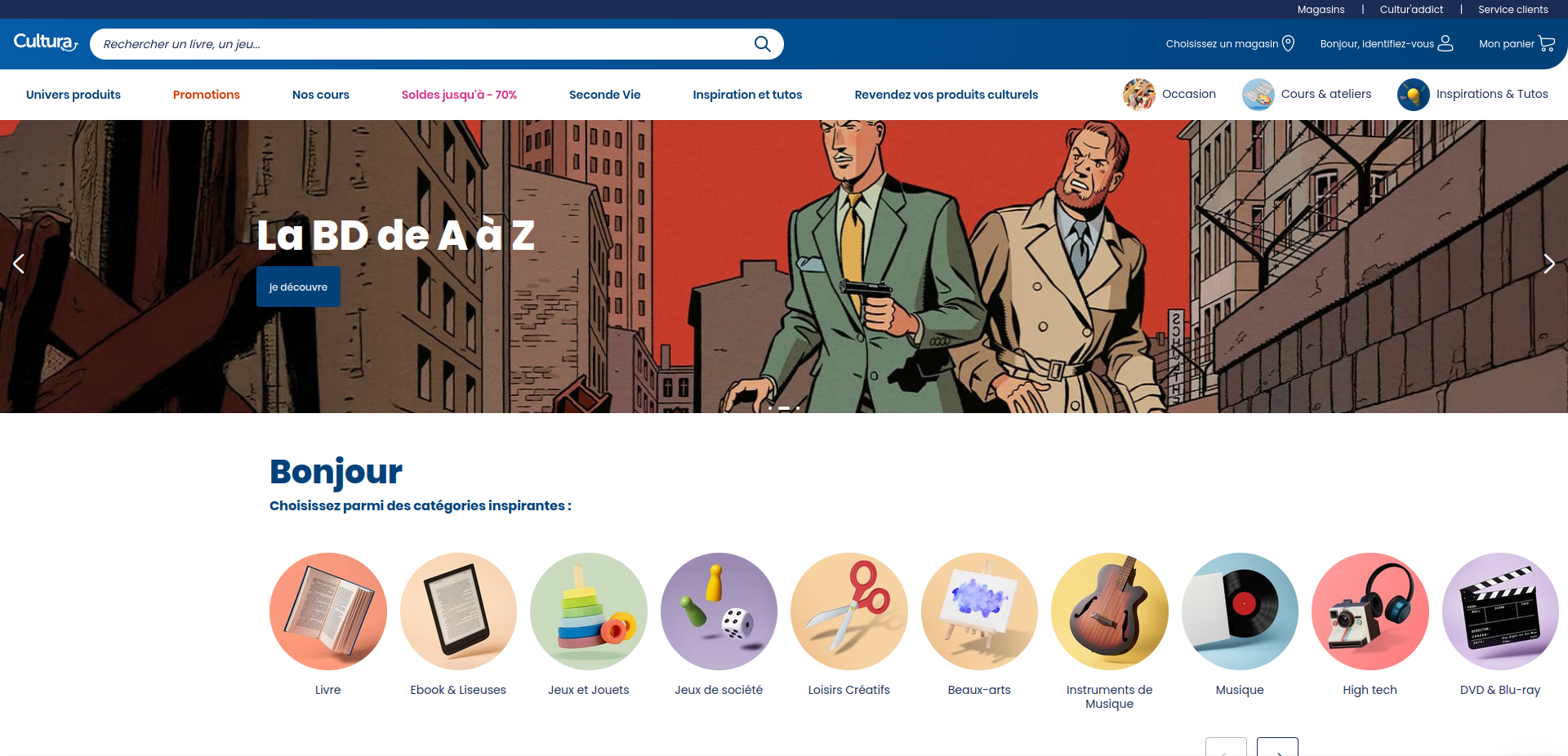Viewport: 1568px width, 756px height.
Task: Click the Cultura logo
Action: 46,42
